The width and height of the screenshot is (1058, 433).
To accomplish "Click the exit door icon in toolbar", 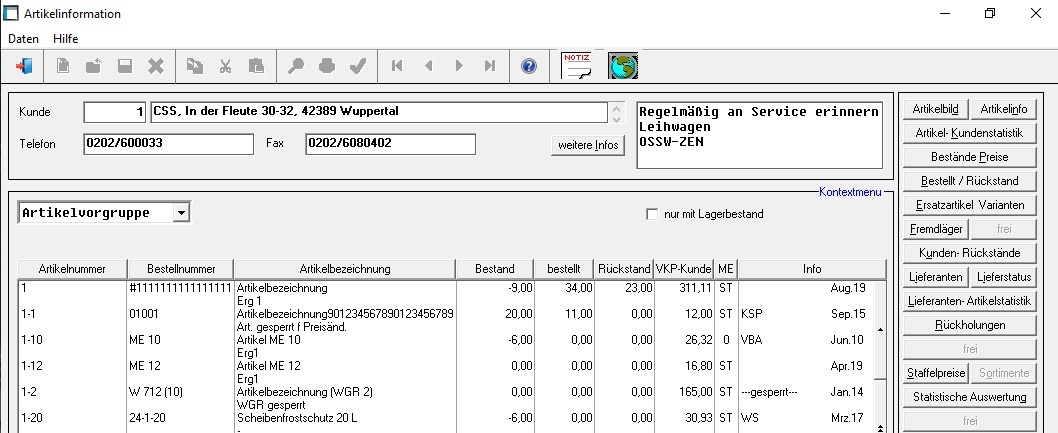I will tap(24, 66).
